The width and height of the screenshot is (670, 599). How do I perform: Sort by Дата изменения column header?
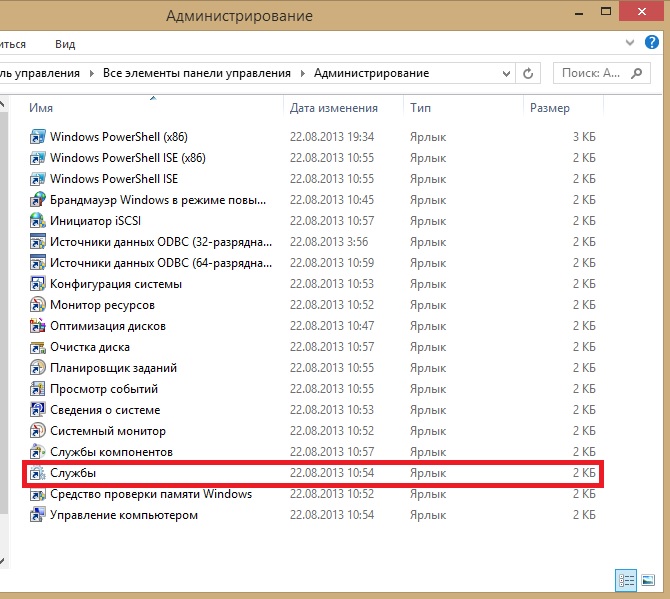(x=334, y=108)
